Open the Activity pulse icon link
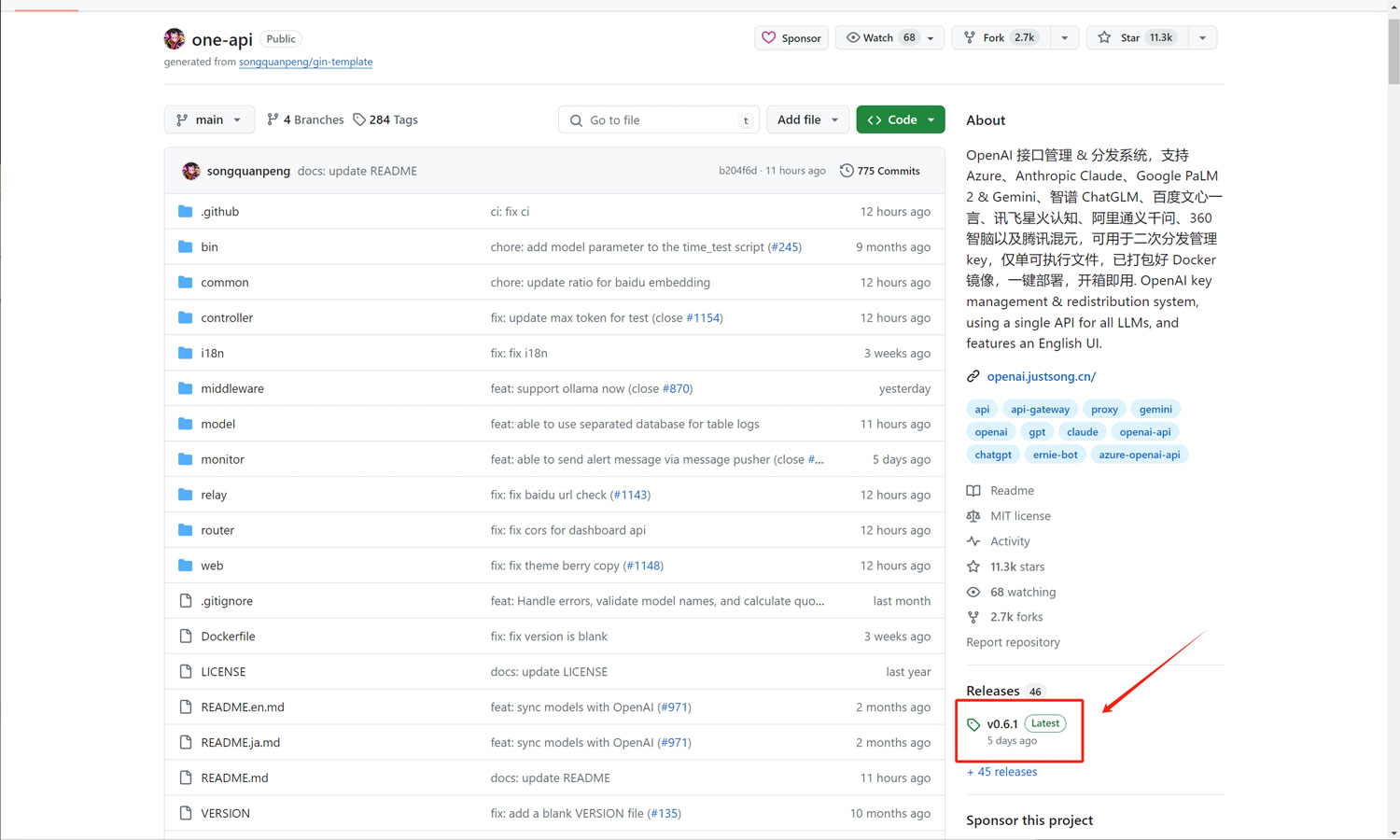Viewport: 1400px width, 840px height. pos(973,541)
